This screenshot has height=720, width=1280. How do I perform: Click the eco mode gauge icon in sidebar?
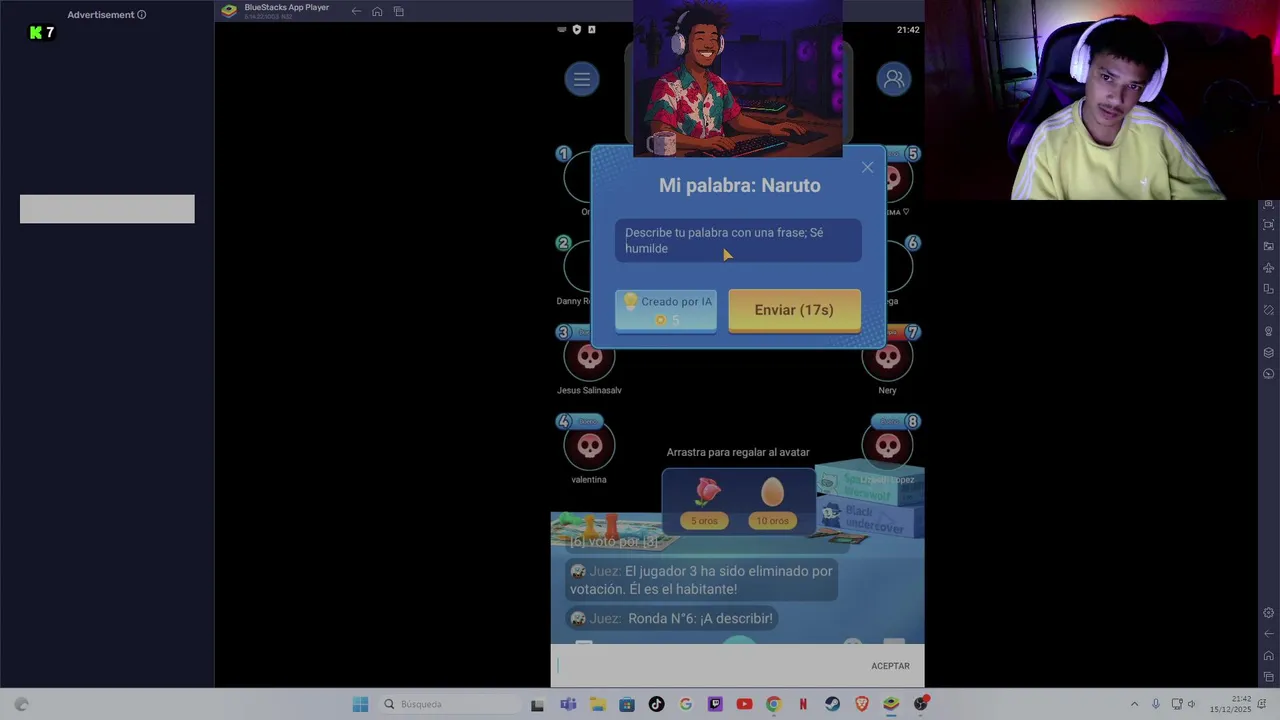[x=1269, y=374]
